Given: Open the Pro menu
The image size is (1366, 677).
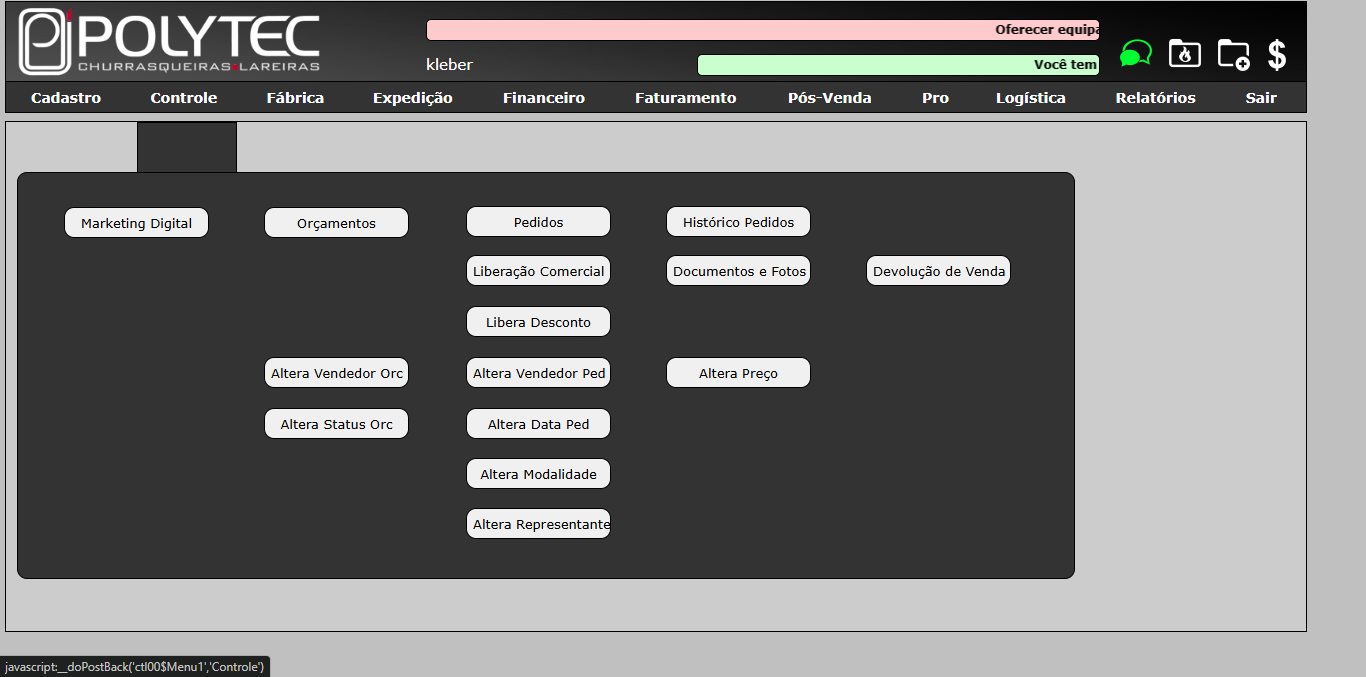Looking at the screenshot, I should (935, 98).
